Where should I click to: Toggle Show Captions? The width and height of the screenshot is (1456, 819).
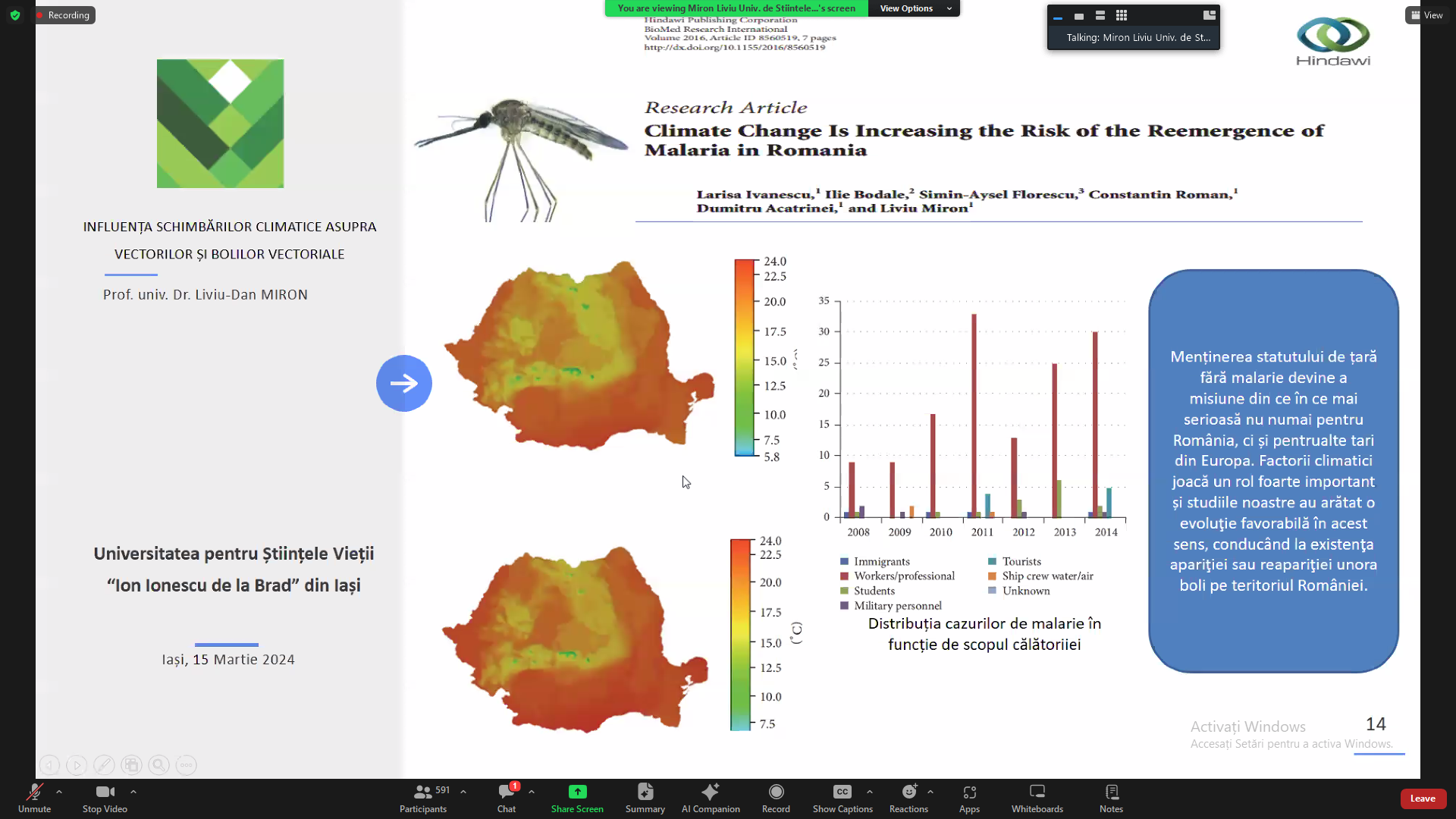(843, 797)
